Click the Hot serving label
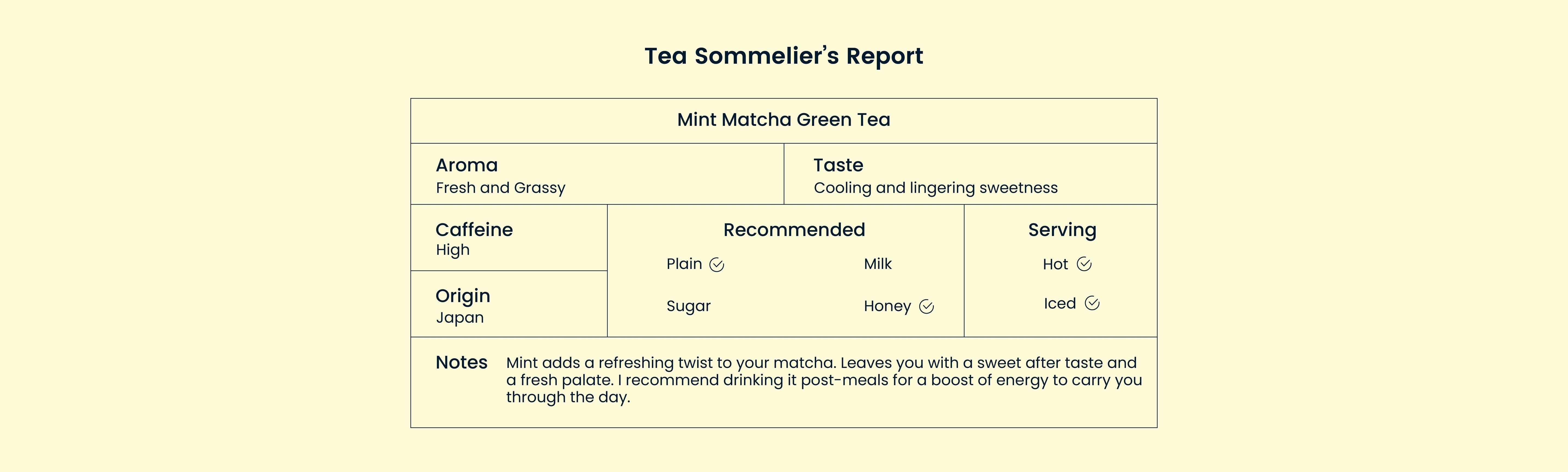Image resolution: width=1568 pixels, height=472 pixels. (1055, 264)
